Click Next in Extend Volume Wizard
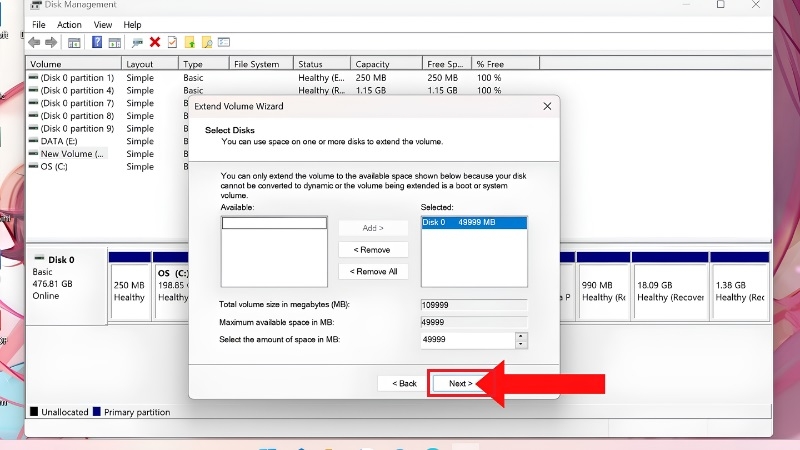The image size is (800, 450). point(460,383)
